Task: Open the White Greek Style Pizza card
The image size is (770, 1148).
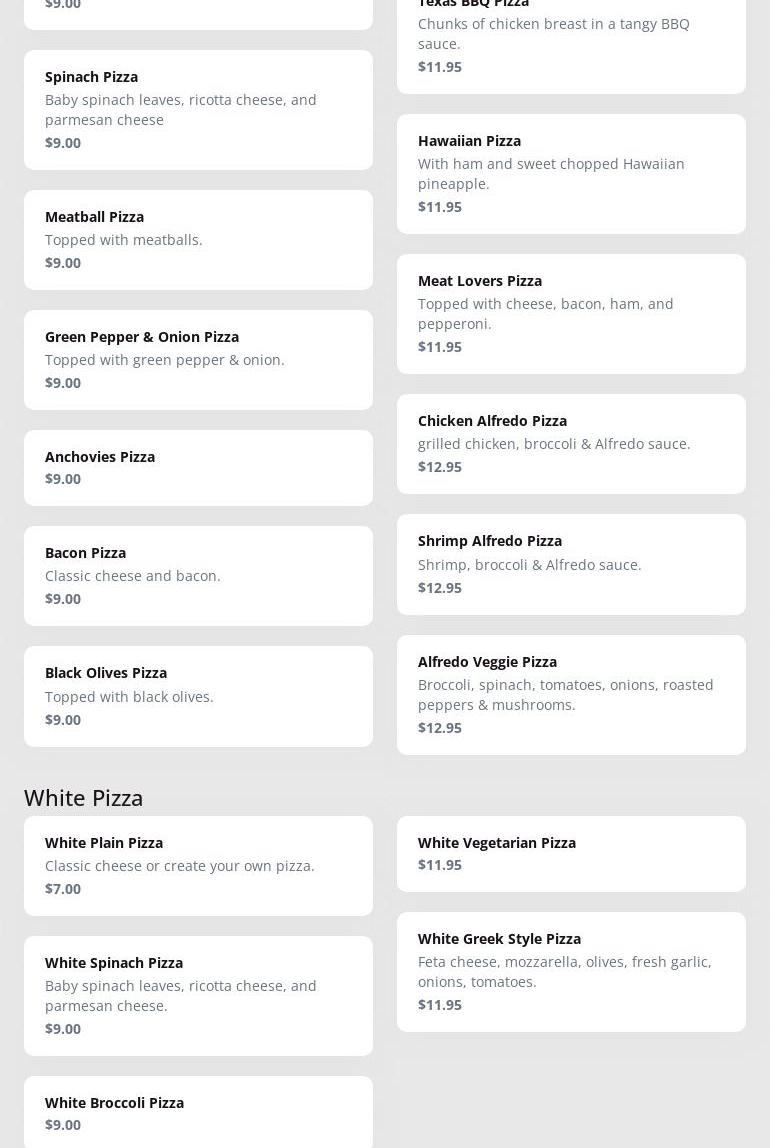Action: (x=571, y=972)
